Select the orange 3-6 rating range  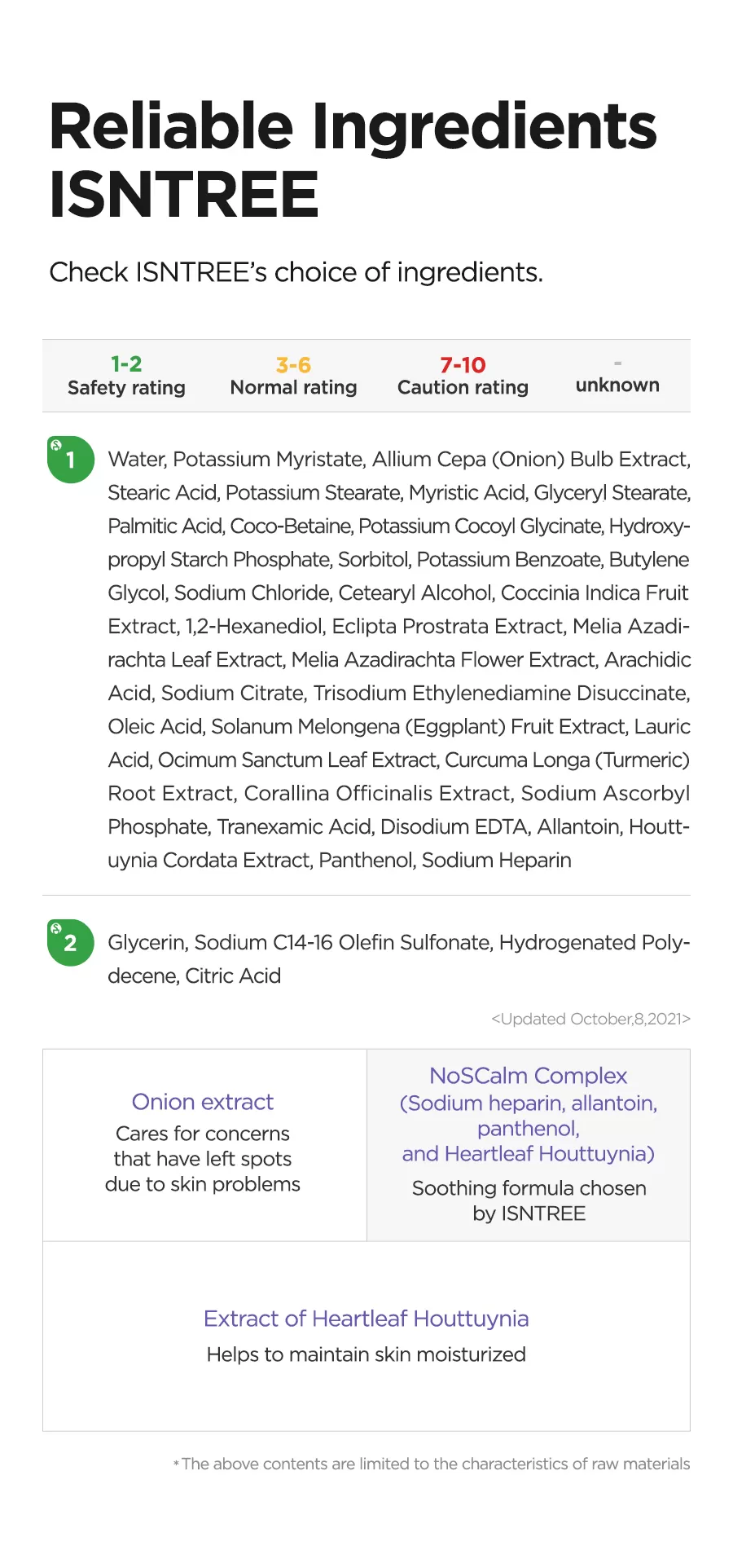(293, 364)
